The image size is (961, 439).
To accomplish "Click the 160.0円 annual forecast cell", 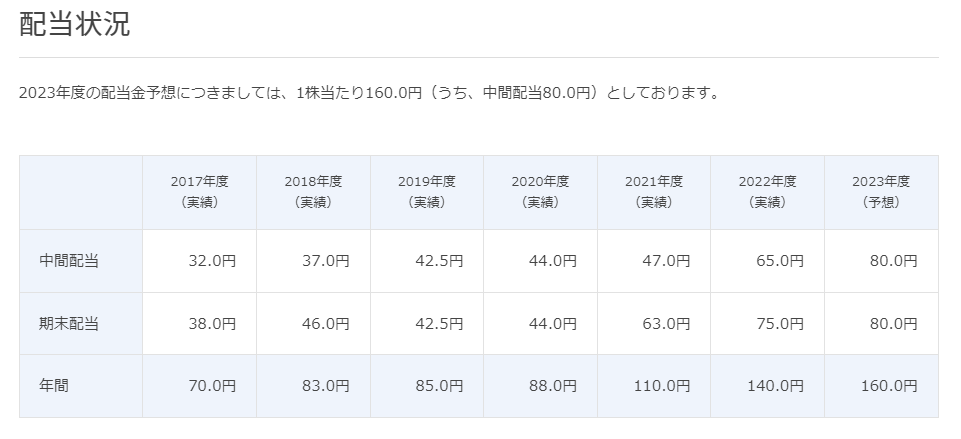I will tap(889, 385).
